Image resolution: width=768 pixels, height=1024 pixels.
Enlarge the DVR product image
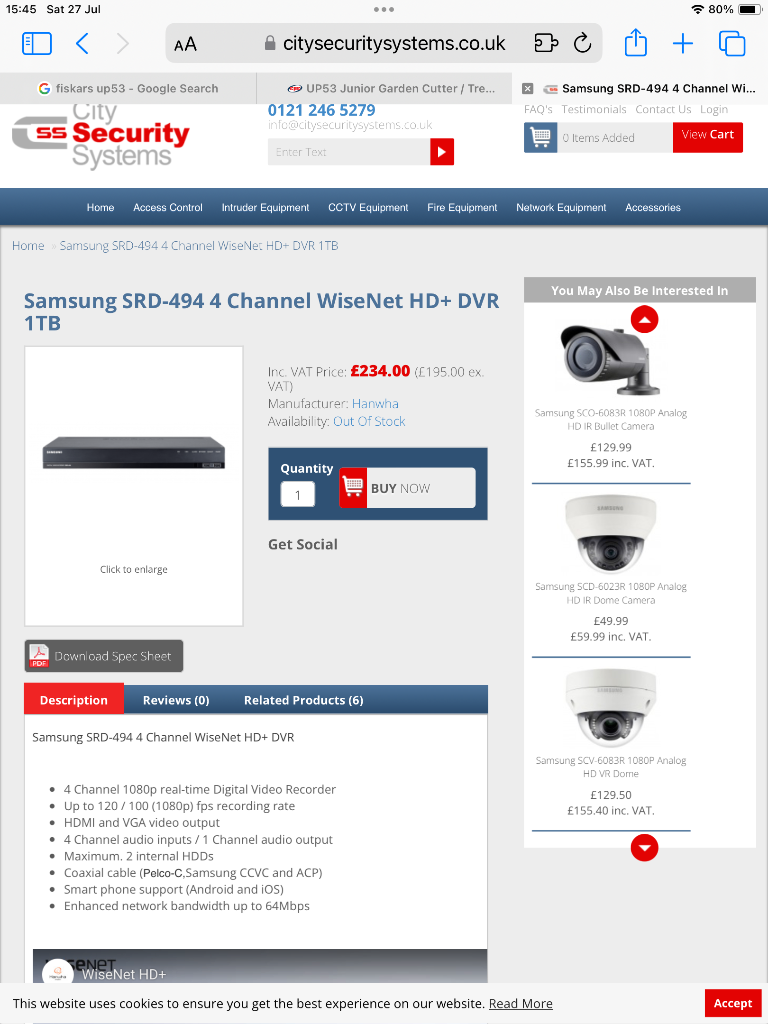click(134, 486)
